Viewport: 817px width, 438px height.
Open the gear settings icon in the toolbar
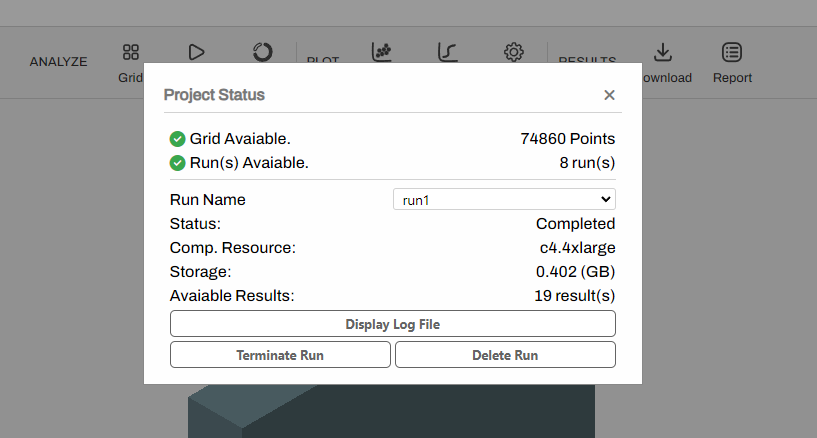514,52
